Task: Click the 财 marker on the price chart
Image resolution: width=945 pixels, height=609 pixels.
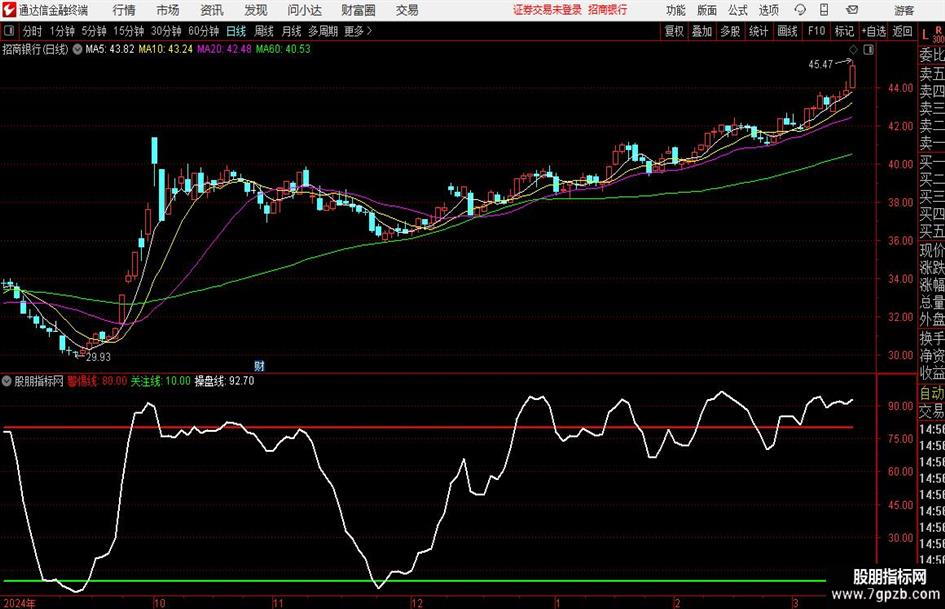Action: pos(259,365)
